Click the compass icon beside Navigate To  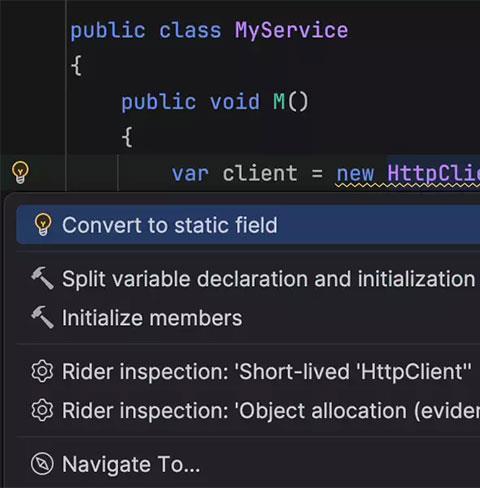pos(42,464)
